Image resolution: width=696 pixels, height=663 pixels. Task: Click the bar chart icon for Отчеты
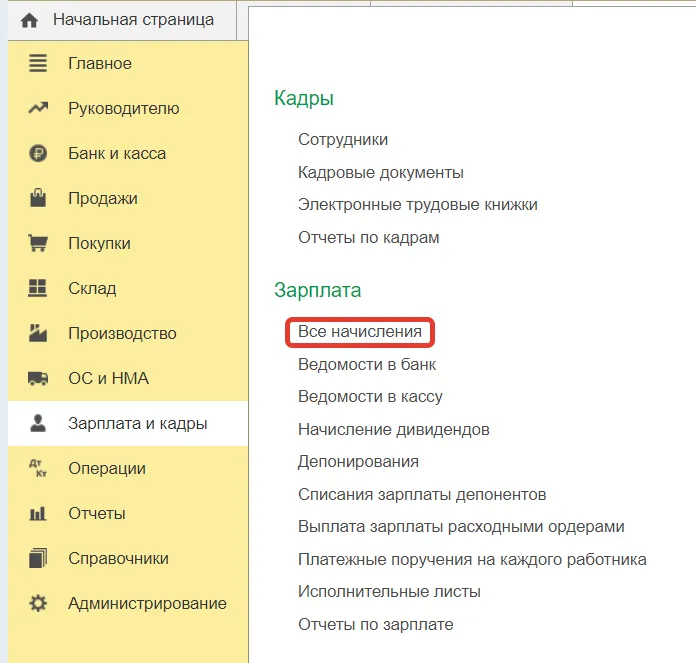coord(37,513)
